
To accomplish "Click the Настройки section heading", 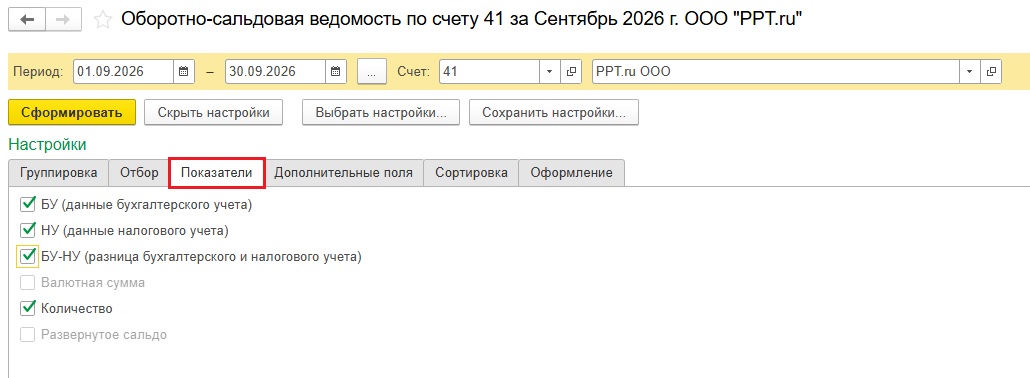I will (47, 145).
